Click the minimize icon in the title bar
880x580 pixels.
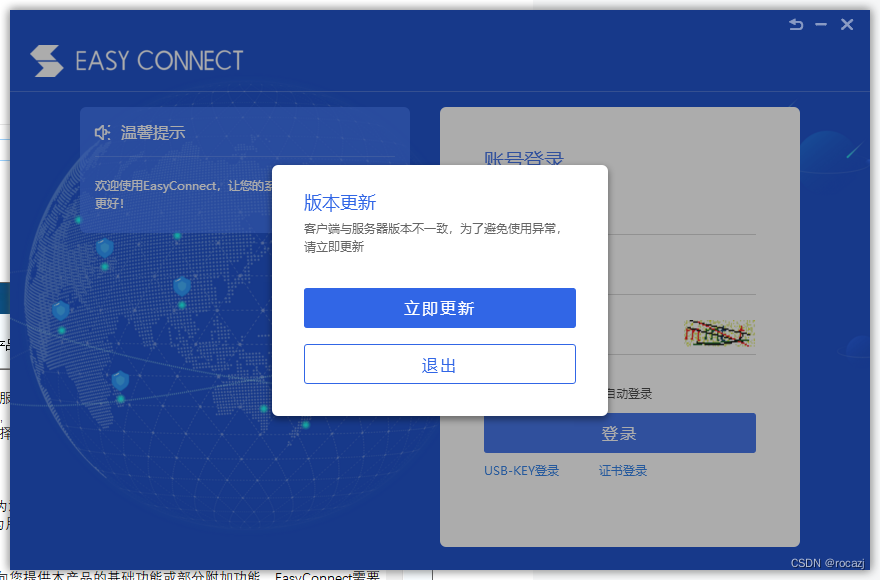click(822, 24)
